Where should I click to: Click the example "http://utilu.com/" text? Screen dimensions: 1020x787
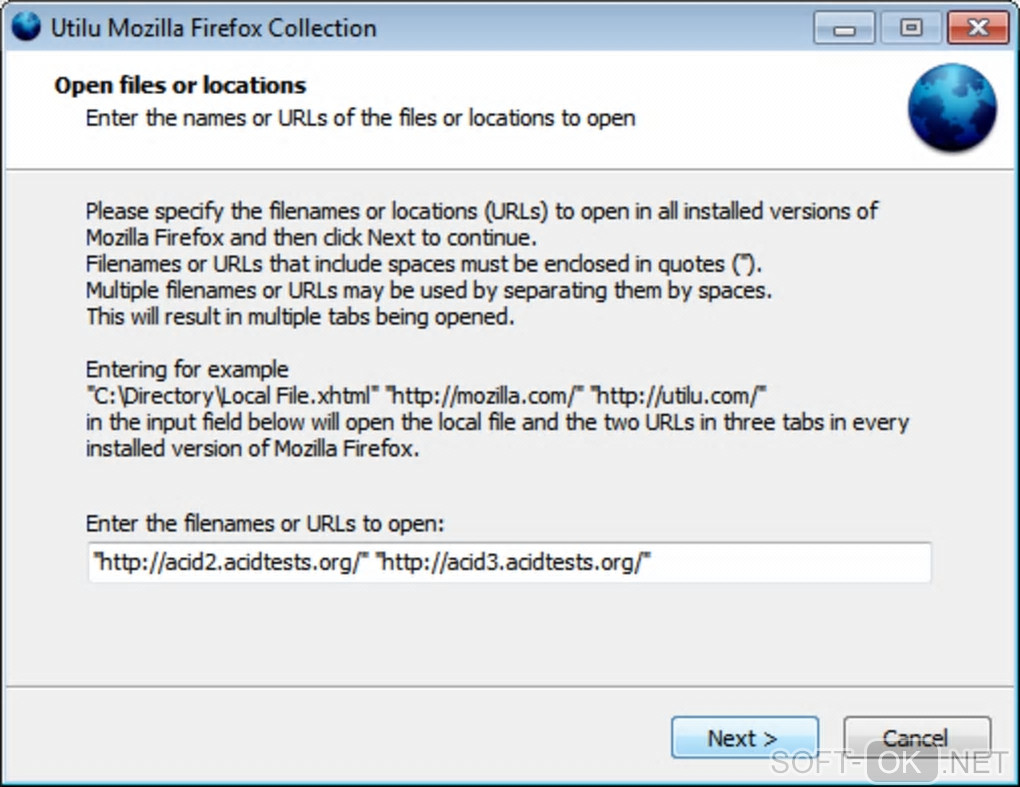[x=682, y=394]
